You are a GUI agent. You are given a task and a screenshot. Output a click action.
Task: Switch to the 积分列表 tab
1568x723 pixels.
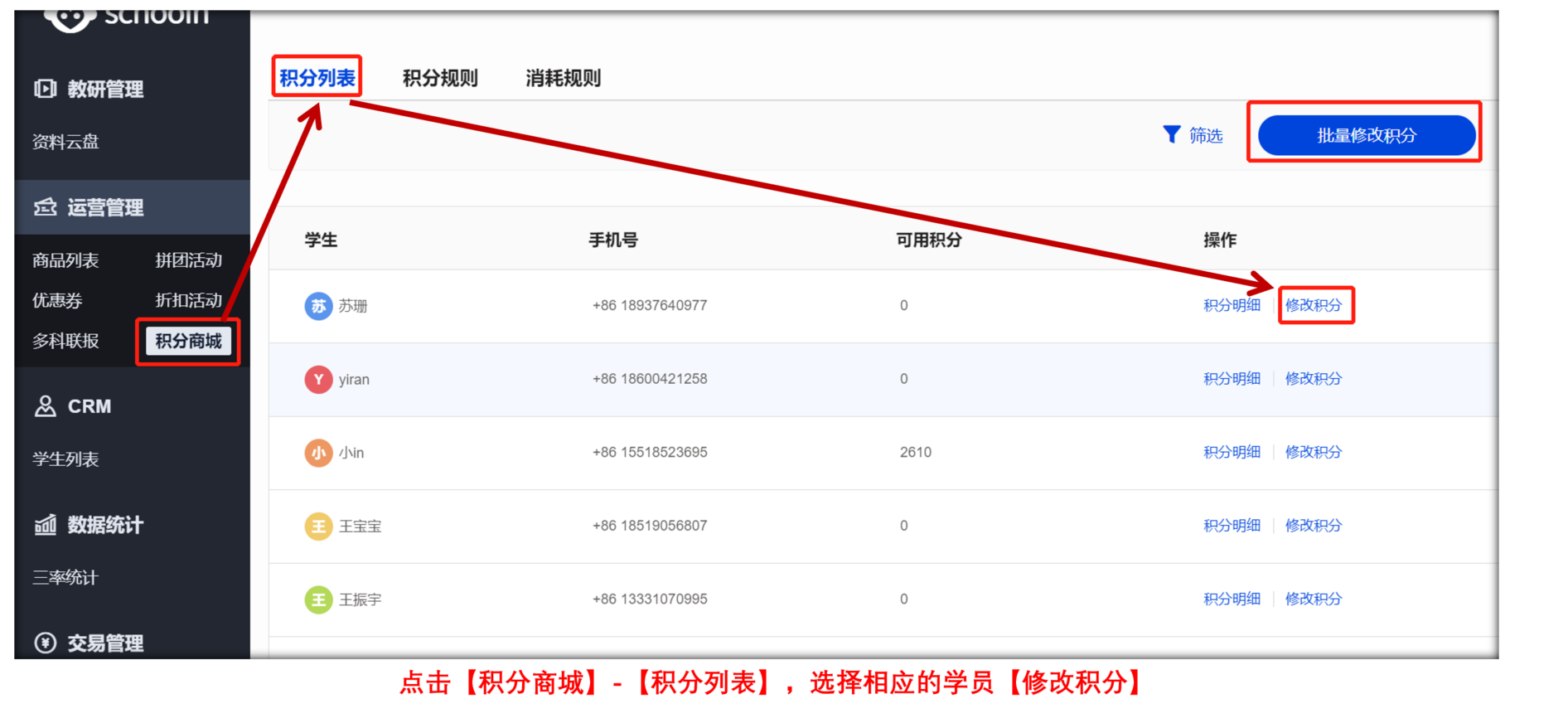[x=317, y=78]
